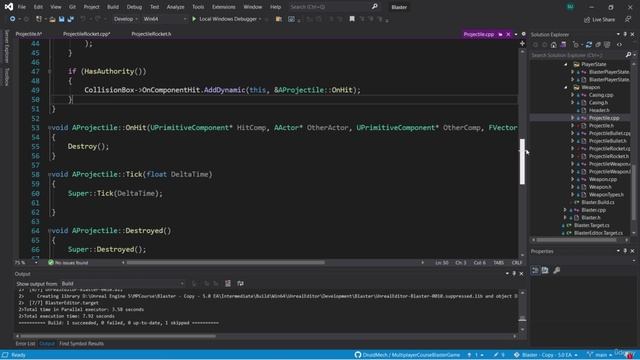The image size is (640, 360).
Task: Click GitHub repository icon in status bar
Action: coord(358,355)
